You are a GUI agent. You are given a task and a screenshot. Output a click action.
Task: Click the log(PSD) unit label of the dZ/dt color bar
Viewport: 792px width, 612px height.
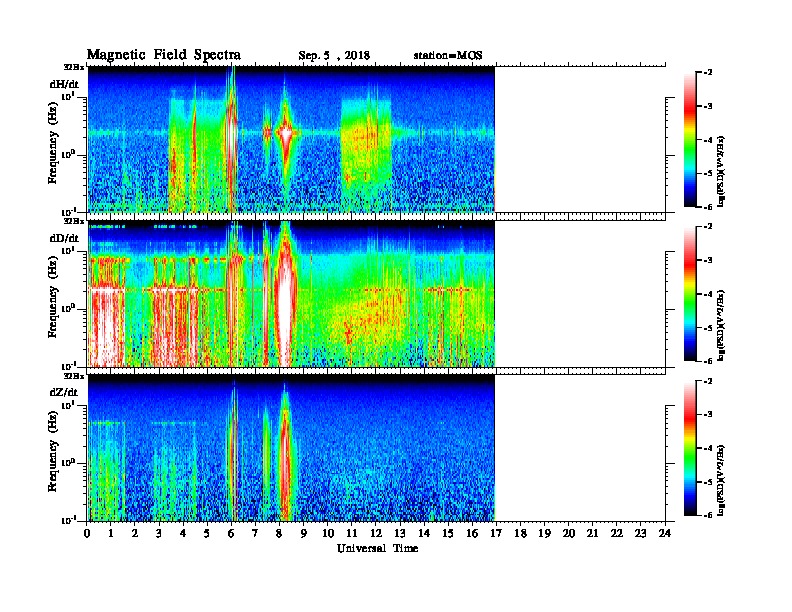pyautogui.click(x=721, y=479)
